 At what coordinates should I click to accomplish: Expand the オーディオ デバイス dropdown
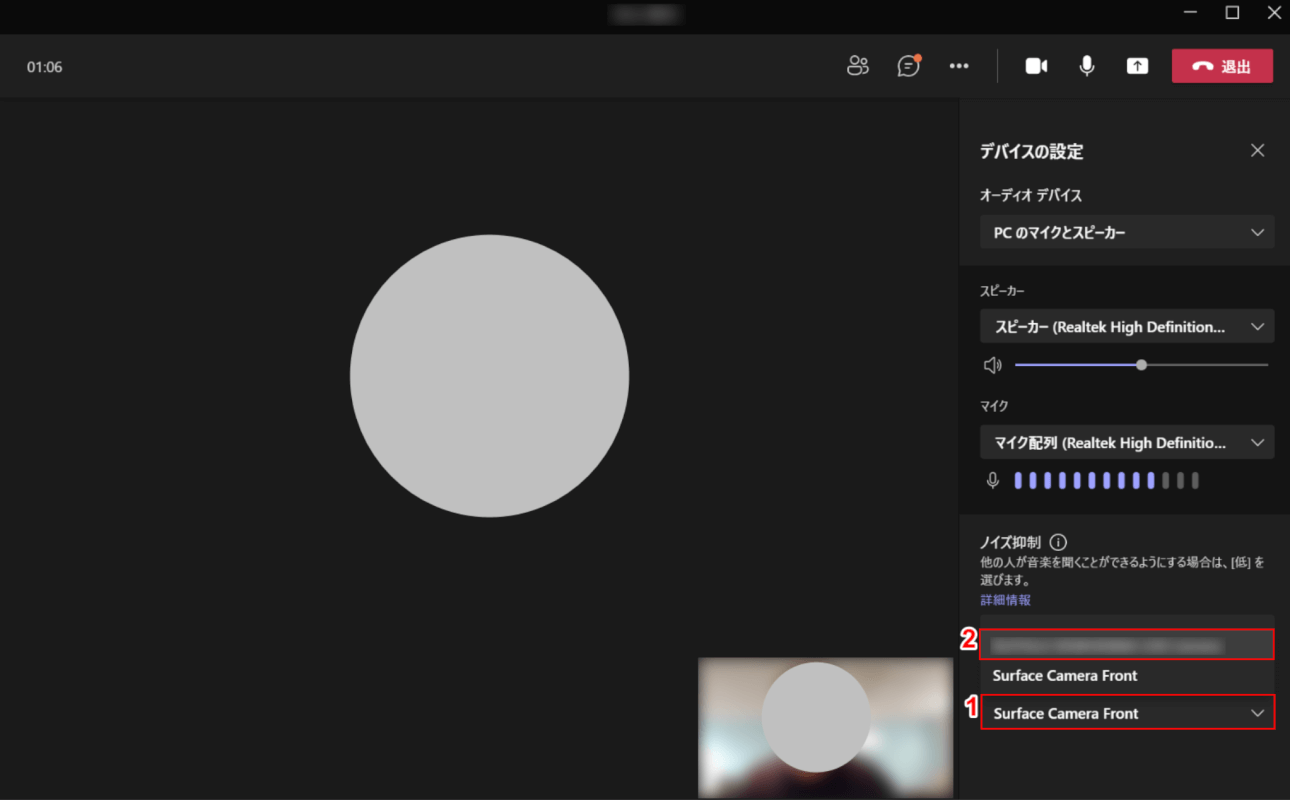1127,232
